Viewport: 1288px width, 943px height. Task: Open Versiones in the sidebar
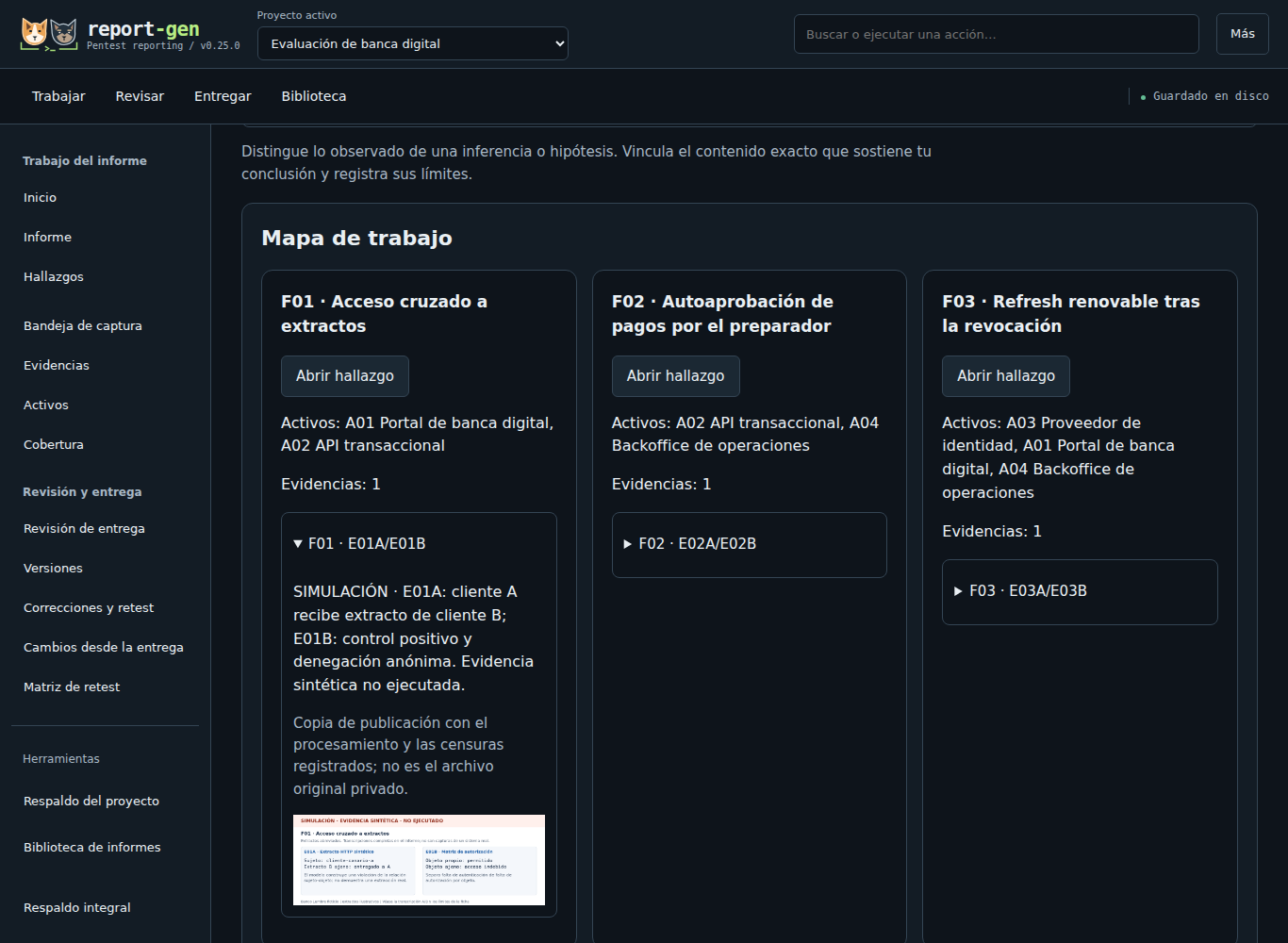105,568
